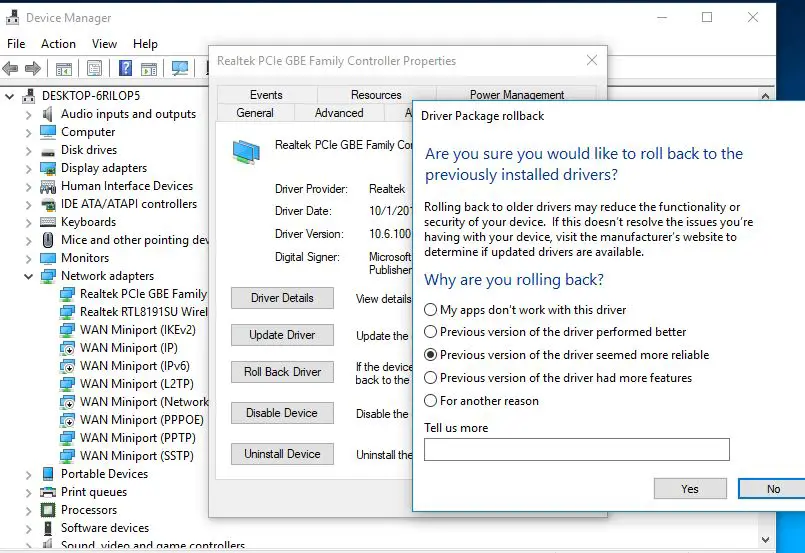Viewport: 805px width, 553px height.
Task: Confirm rollback with the Yes button
Action: [690, 489]
